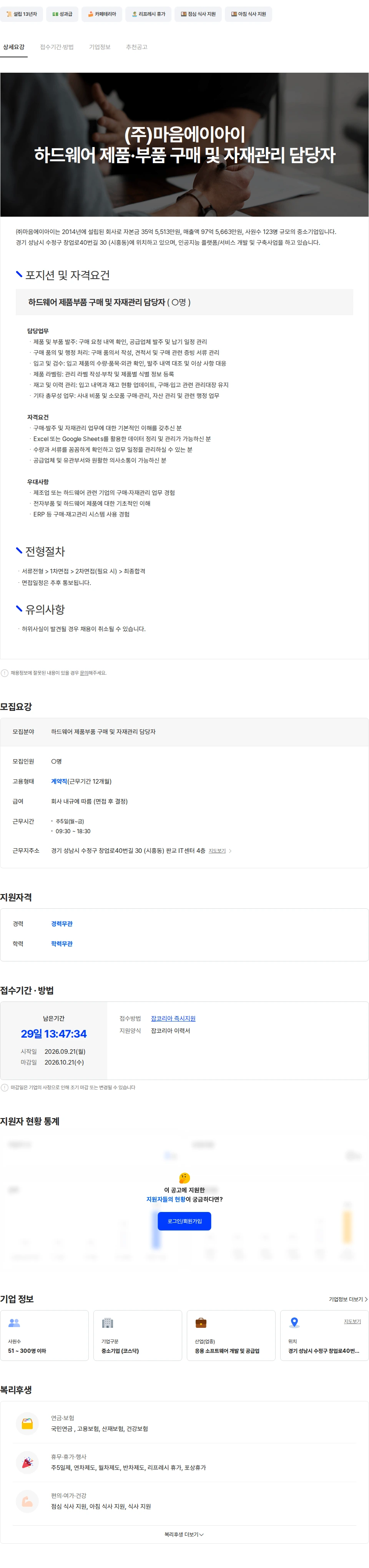This screenshot has width=369, height=1568.
Task: Click the info icon beside 채용정보 notice
Action: pos(5,673)
